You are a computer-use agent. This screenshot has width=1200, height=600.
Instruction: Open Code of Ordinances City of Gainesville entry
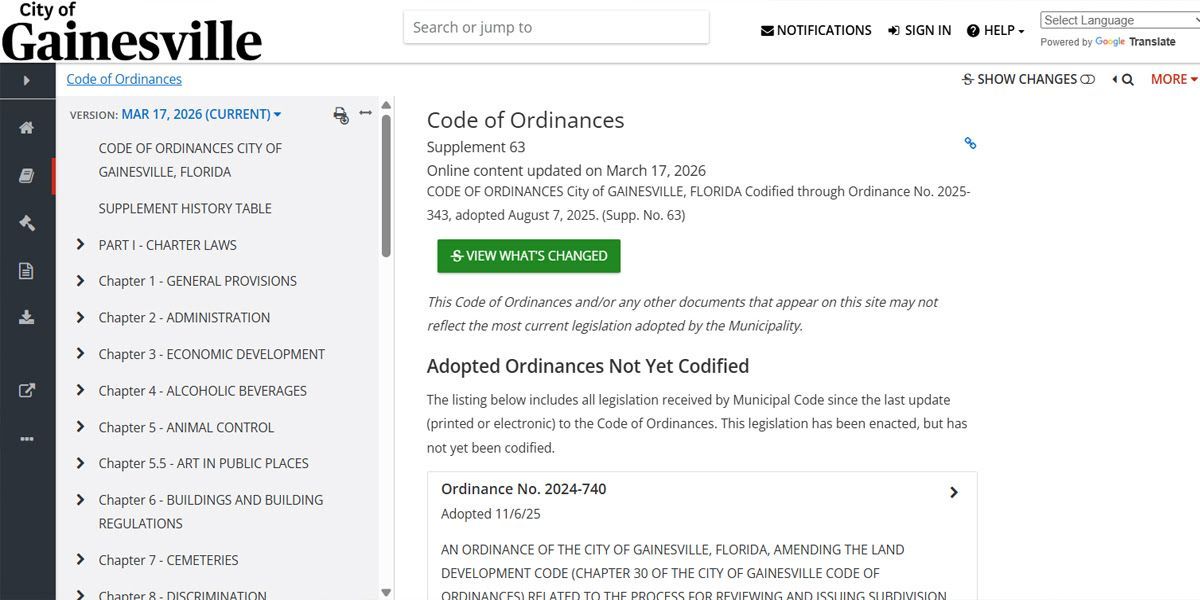tap(190, 160)
